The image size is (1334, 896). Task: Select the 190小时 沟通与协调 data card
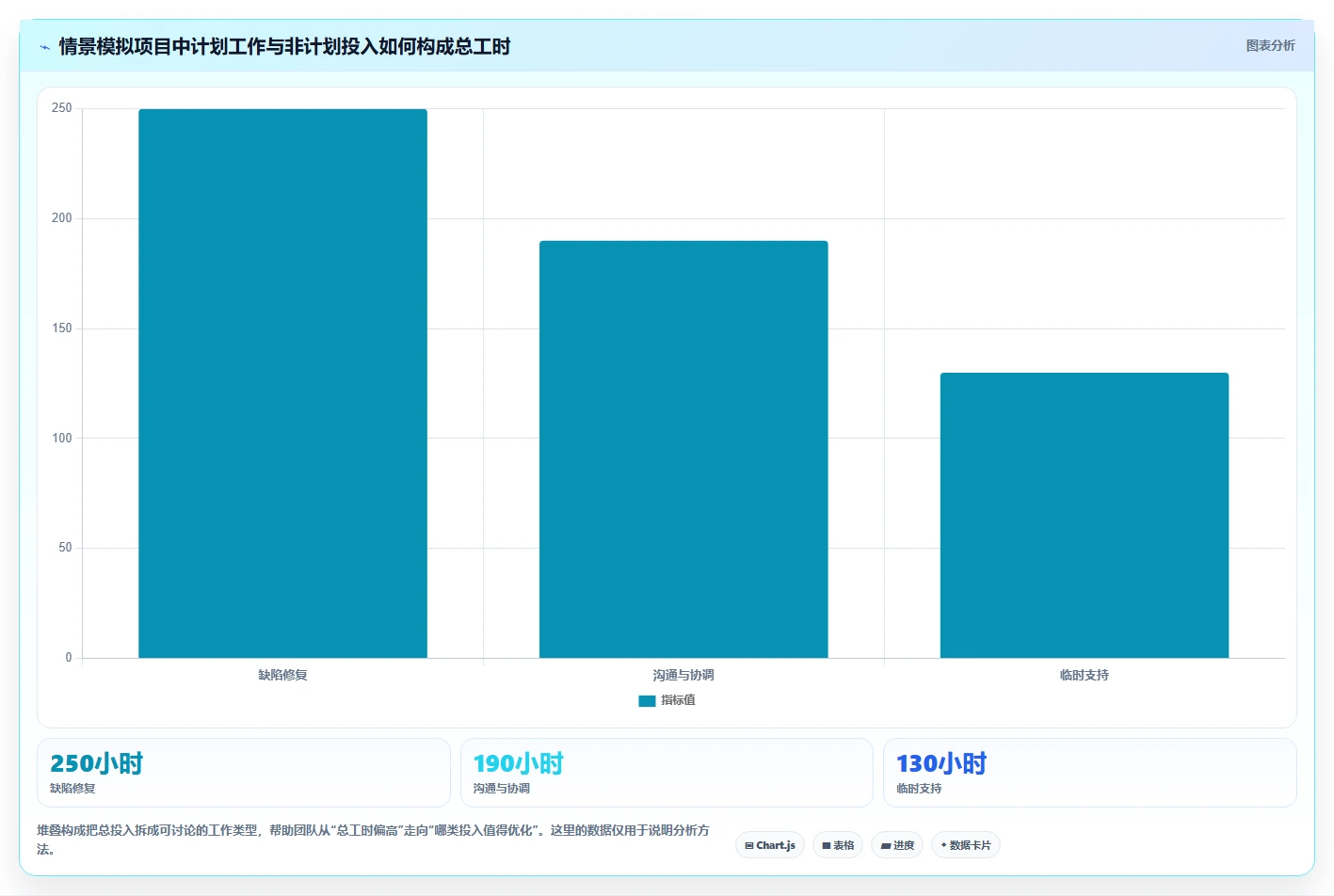pos(667,773)
